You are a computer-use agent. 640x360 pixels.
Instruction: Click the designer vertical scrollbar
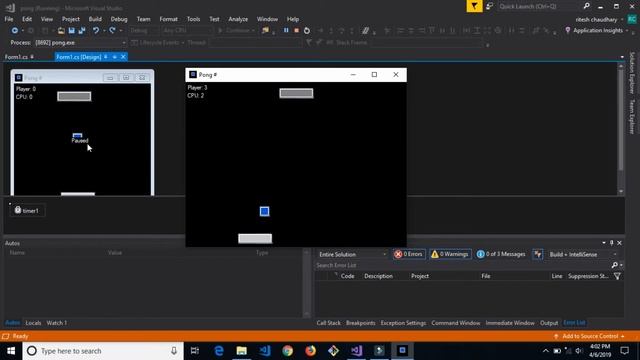621,129
